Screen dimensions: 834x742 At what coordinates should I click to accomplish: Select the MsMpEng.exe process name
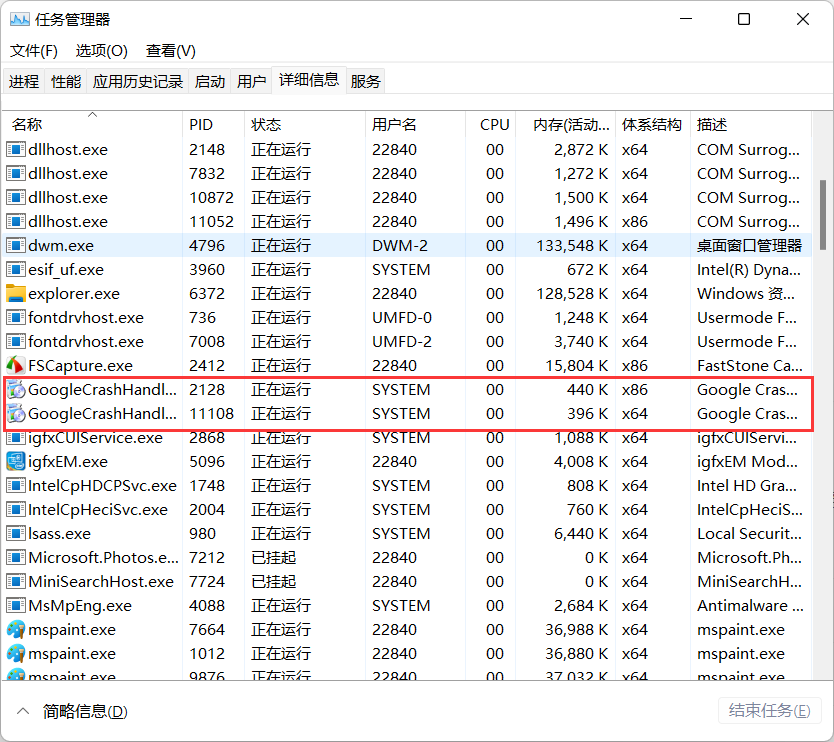[x=80, y=606]
